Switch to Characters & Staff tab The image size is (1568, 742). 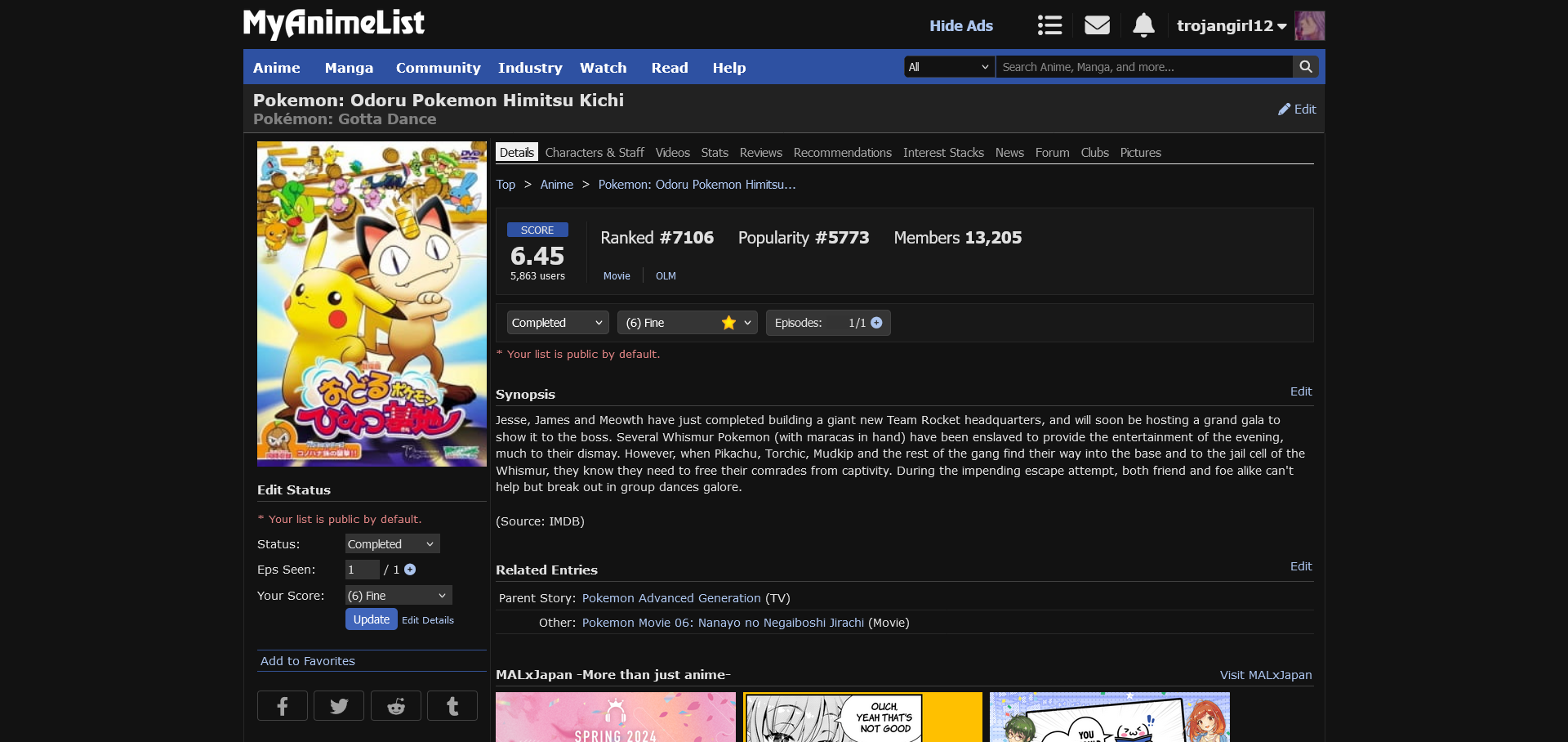pyautogui.click(x=595, y=153)
